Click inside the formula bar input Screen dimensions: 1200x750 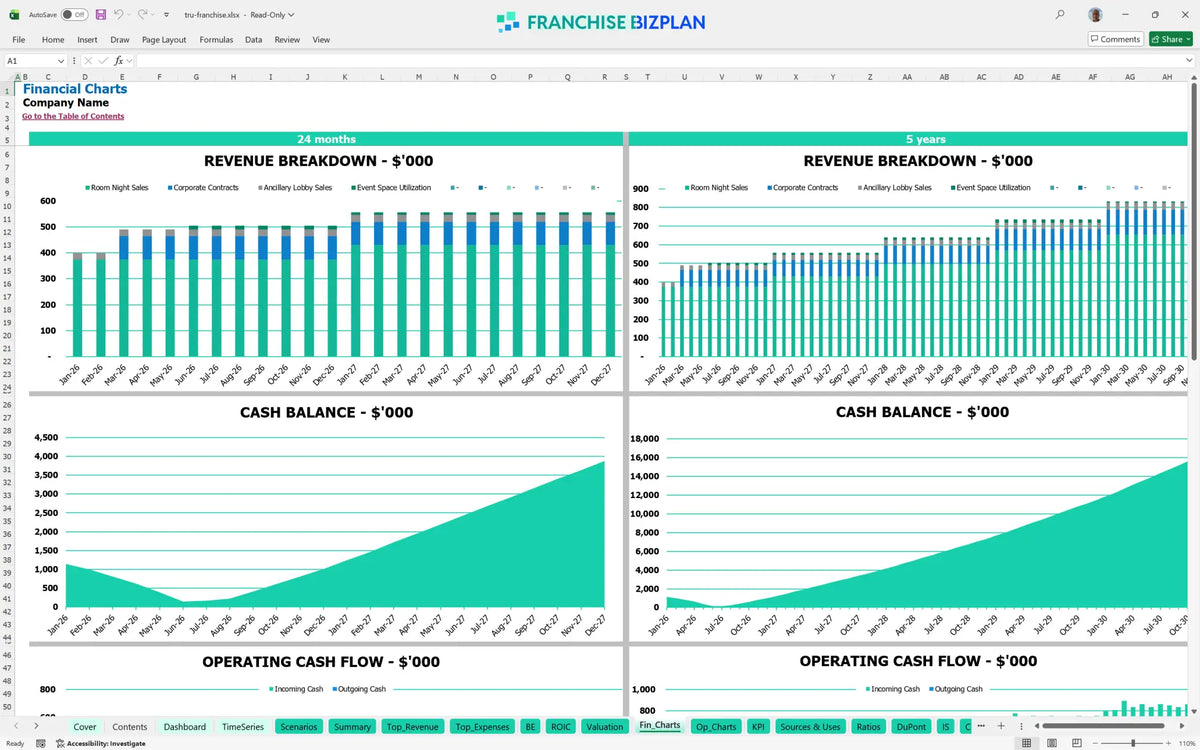point(658,61)
